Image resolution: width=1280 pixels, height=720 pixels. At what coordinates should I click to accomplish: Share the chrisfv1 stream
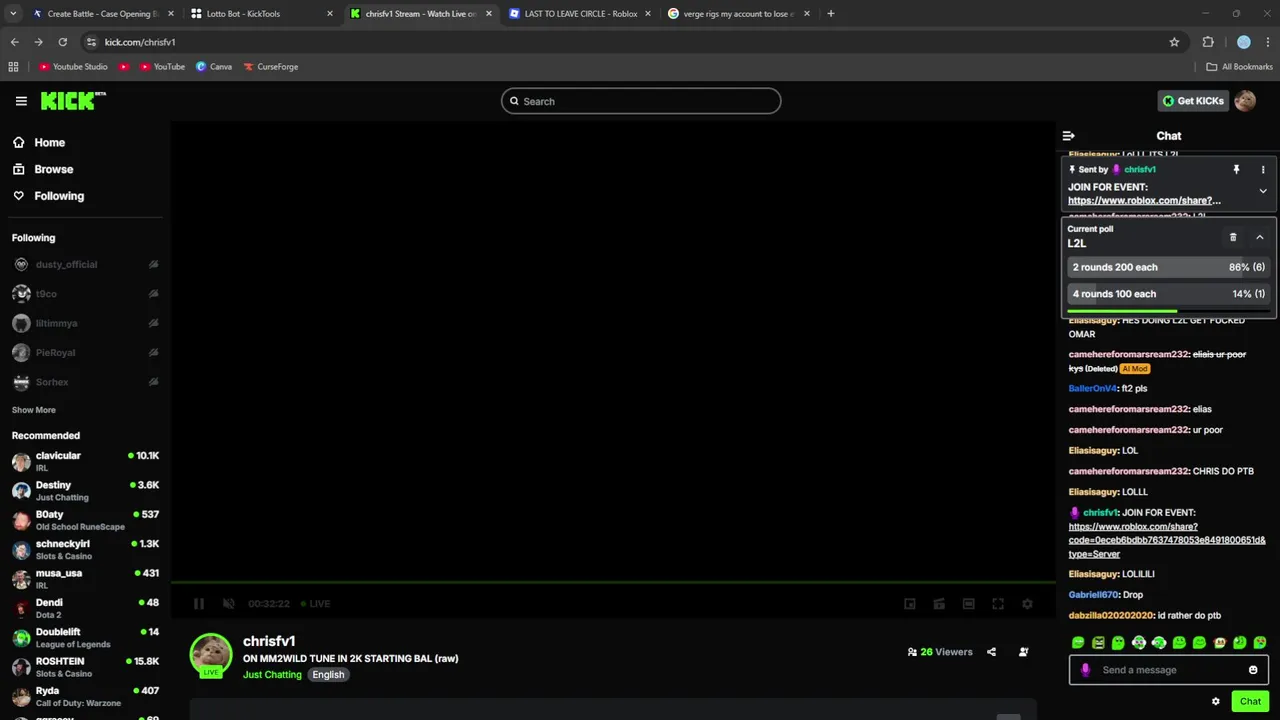click(x=991, y=652)
